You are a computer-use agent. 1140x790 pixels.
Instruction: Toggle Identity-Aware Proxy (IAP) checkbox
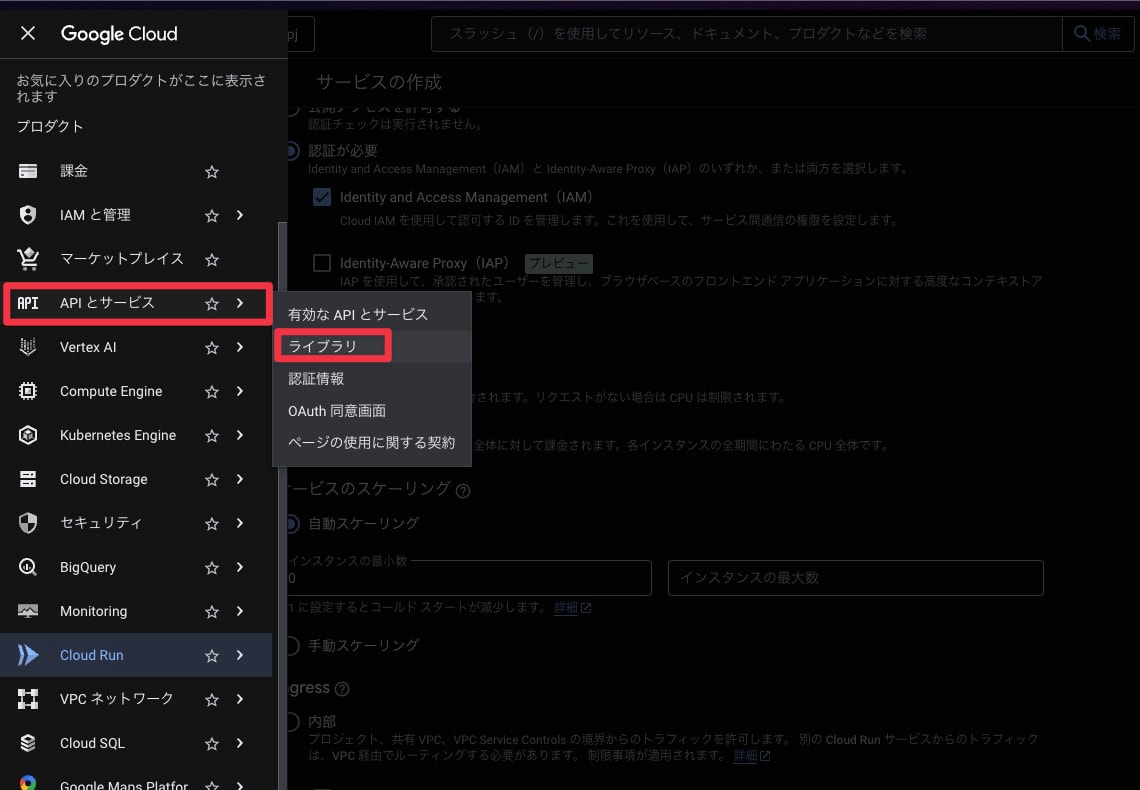[x=322, y=263]
